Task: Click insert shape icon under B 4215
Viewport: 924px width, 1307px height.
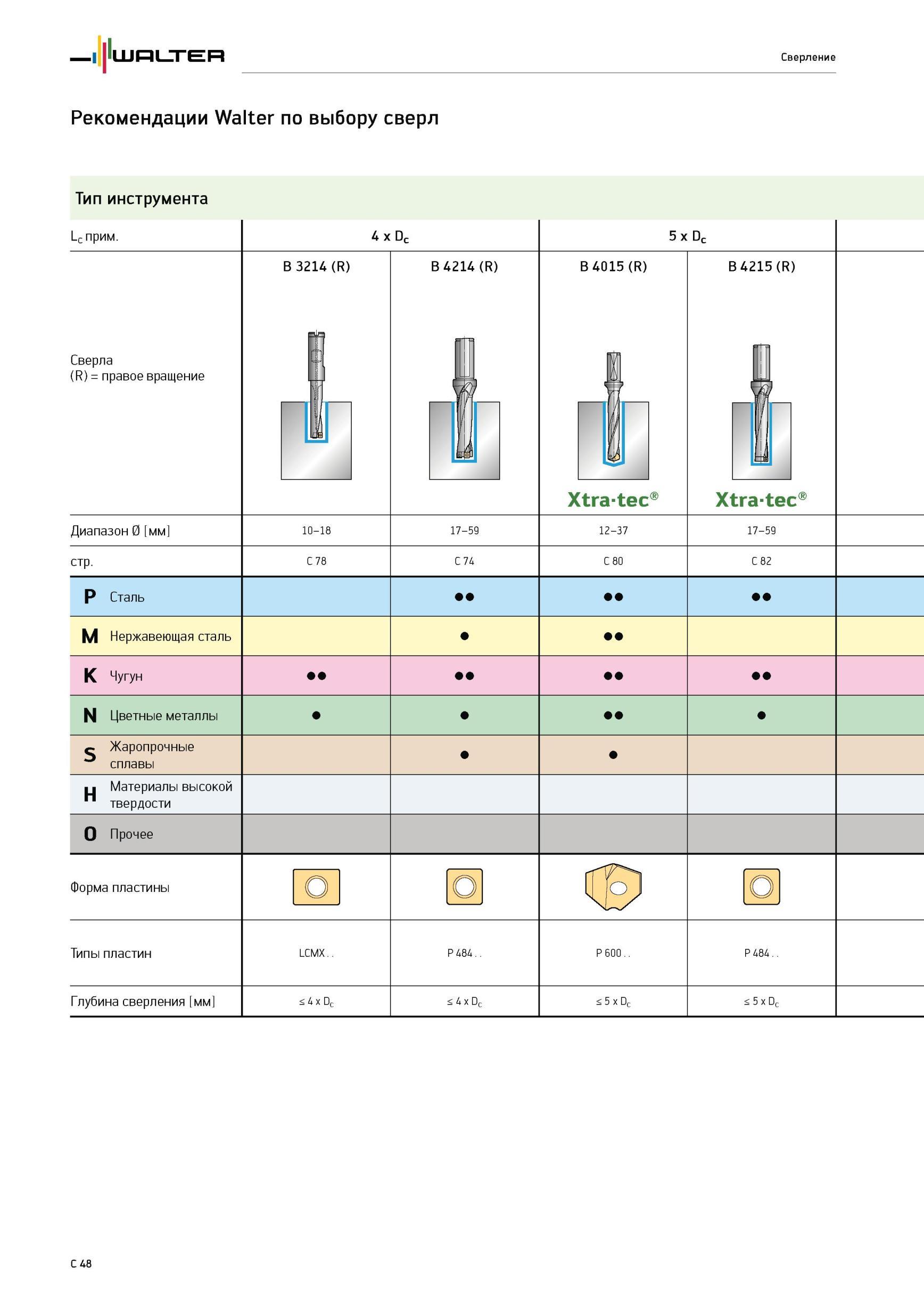Action: click(x=762, y=887)
